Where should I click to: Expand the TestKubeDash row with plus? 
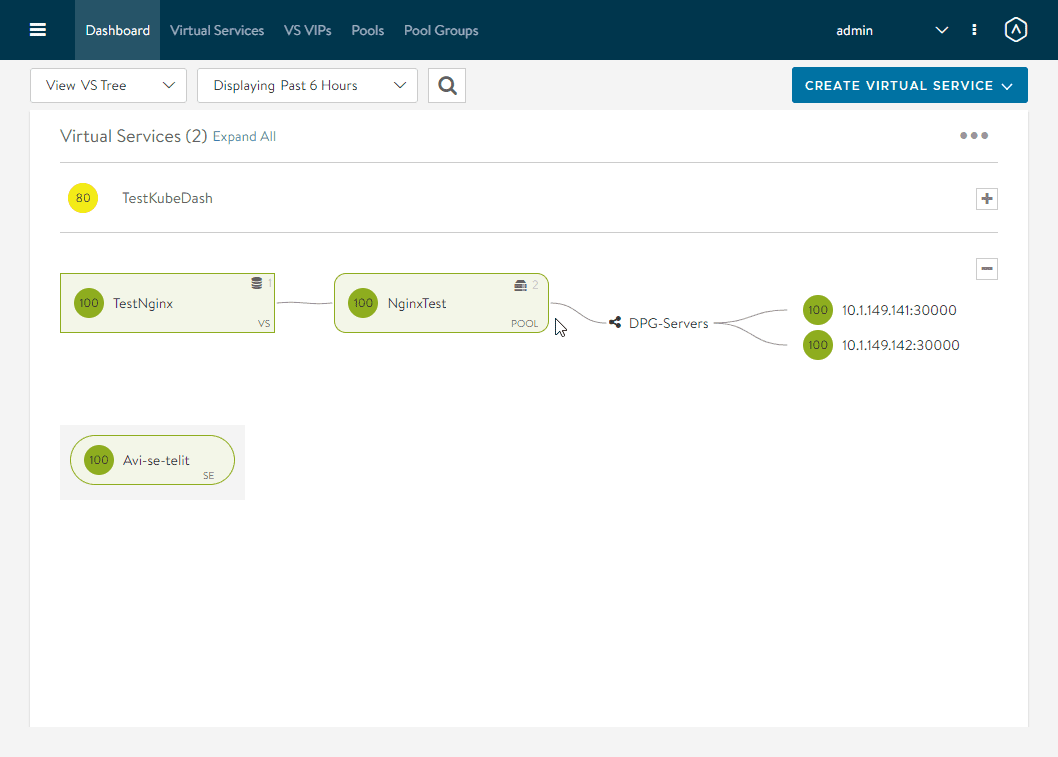point(987,199)
